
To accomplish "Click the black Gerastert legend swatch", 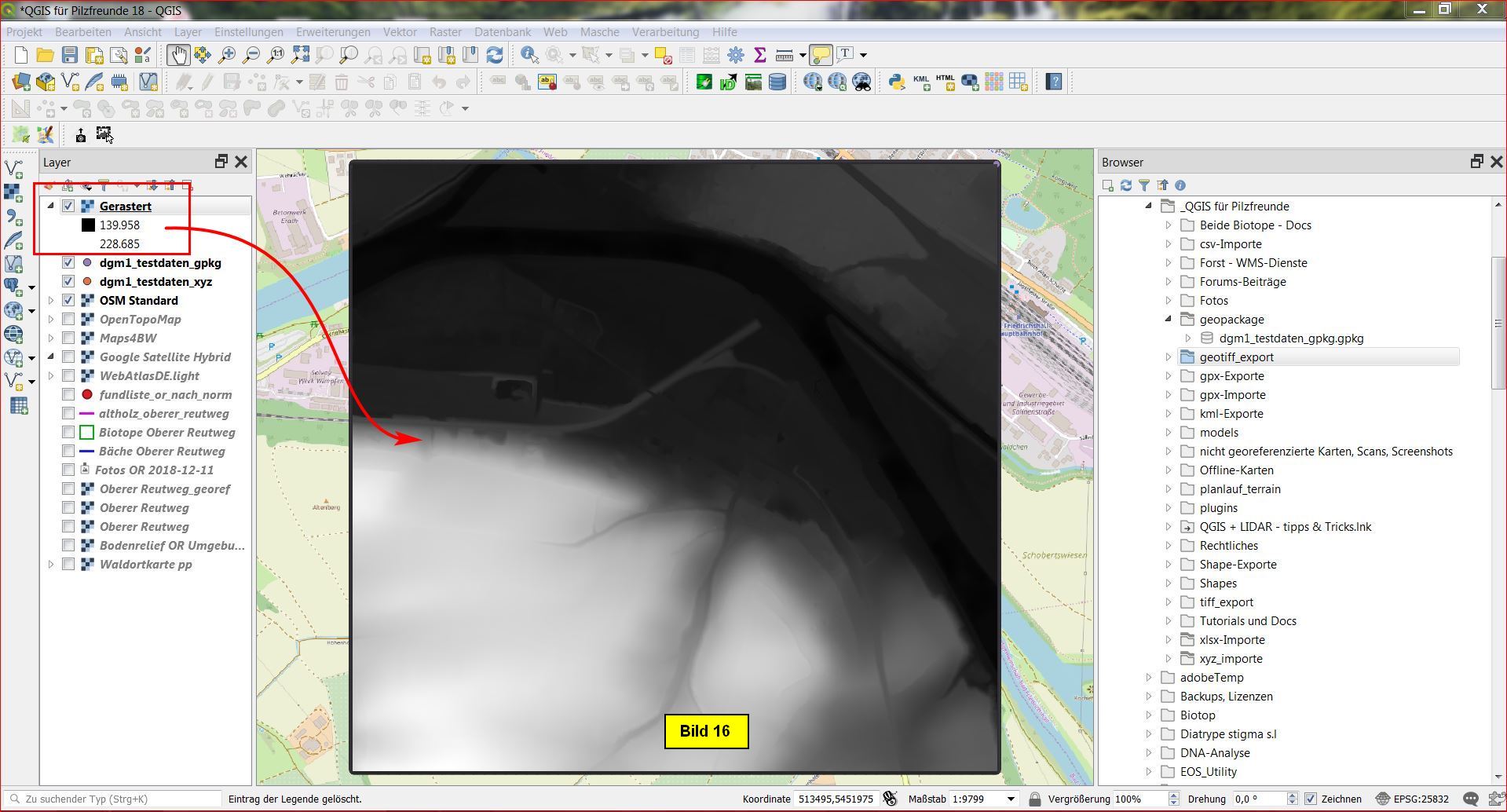I will click(88, 225).
